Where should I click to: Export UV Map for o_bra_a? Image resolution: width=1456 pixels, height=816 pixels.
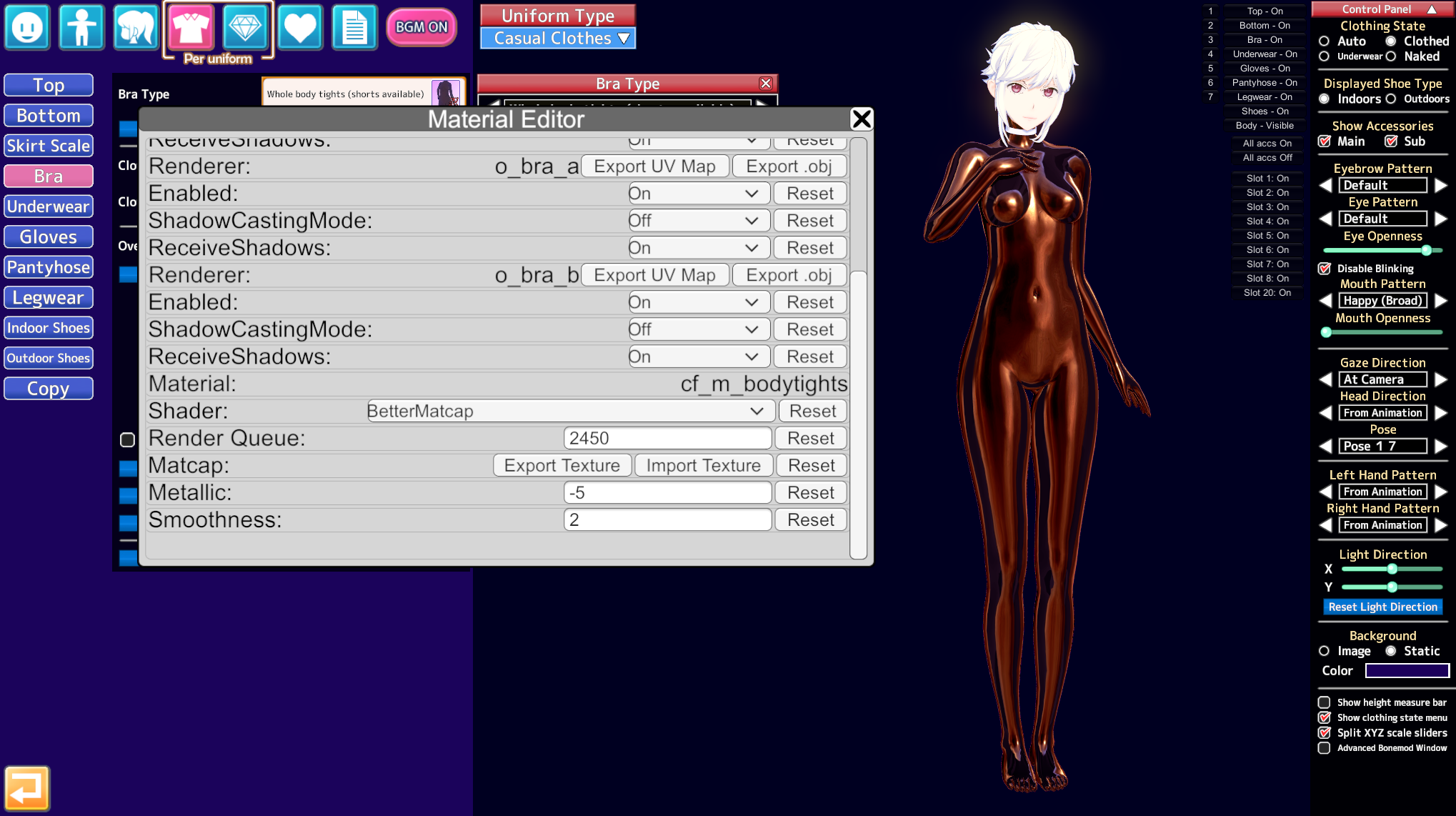click(654, 166)
